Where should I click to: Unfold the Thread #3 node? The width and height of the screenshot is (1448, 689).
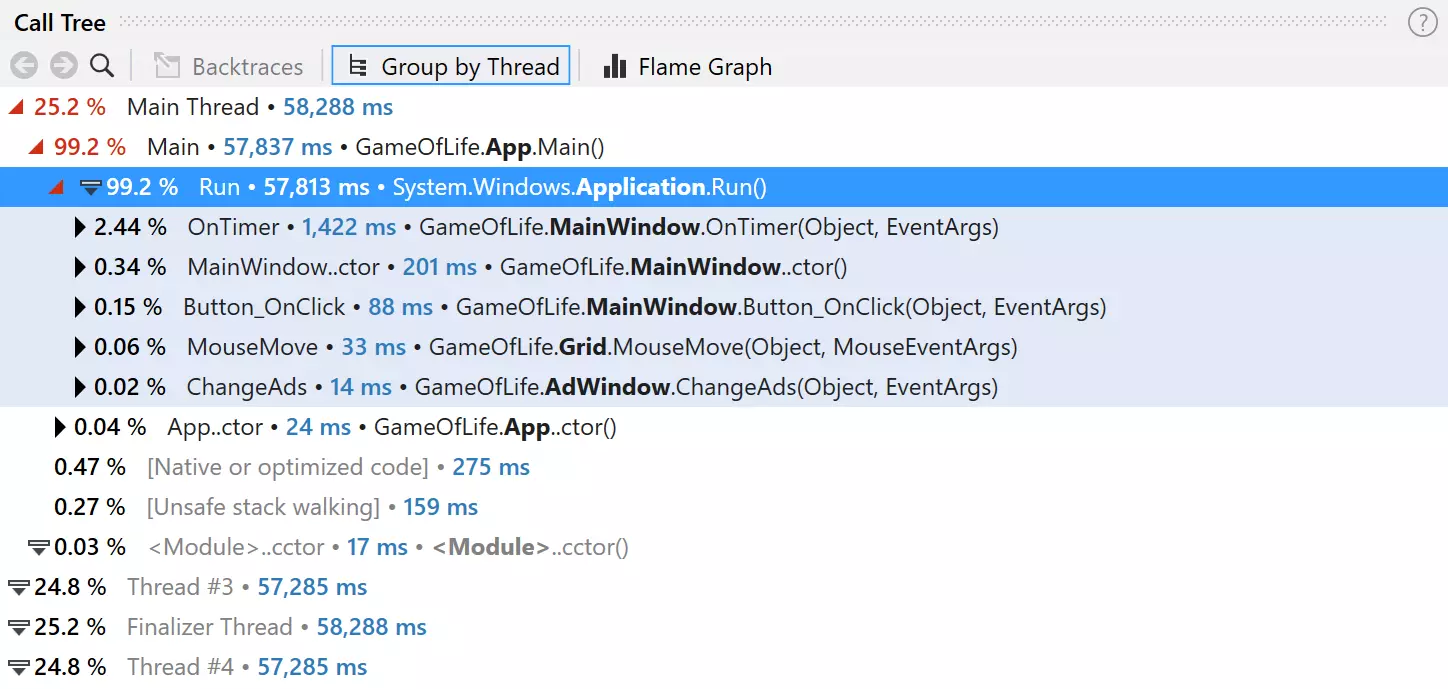coord(18,587)
